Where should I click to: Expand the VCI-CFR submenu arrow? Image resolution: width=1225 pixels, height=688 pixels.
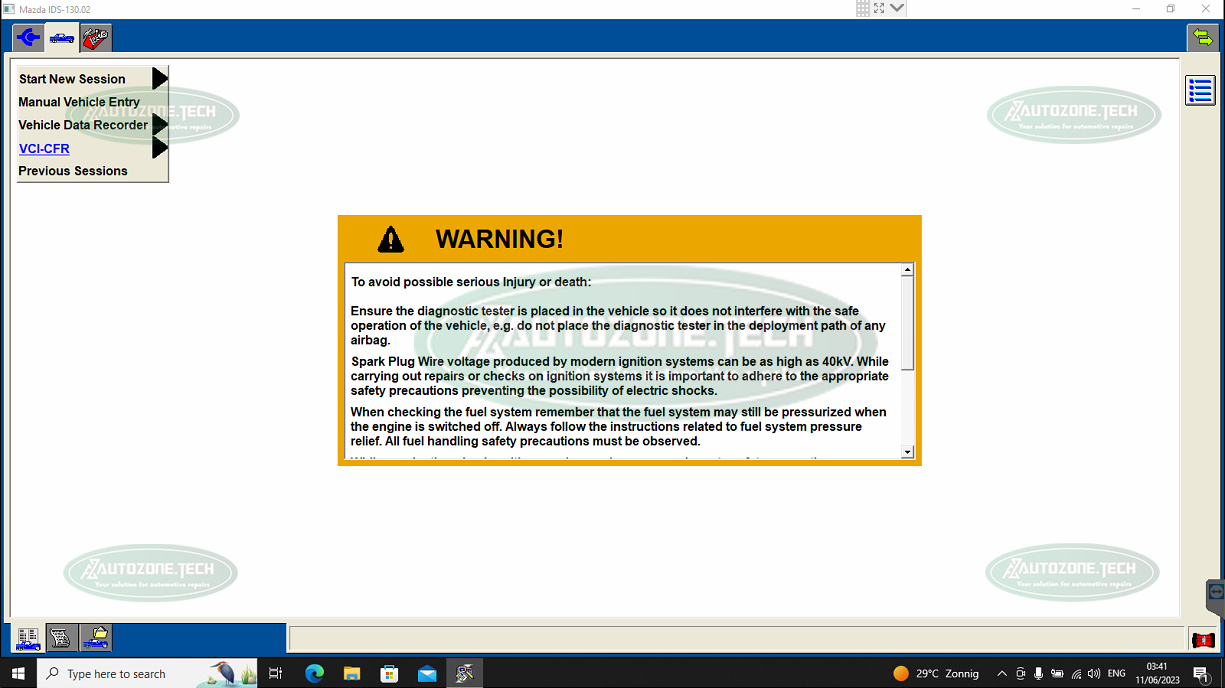[x=159, y=148]
